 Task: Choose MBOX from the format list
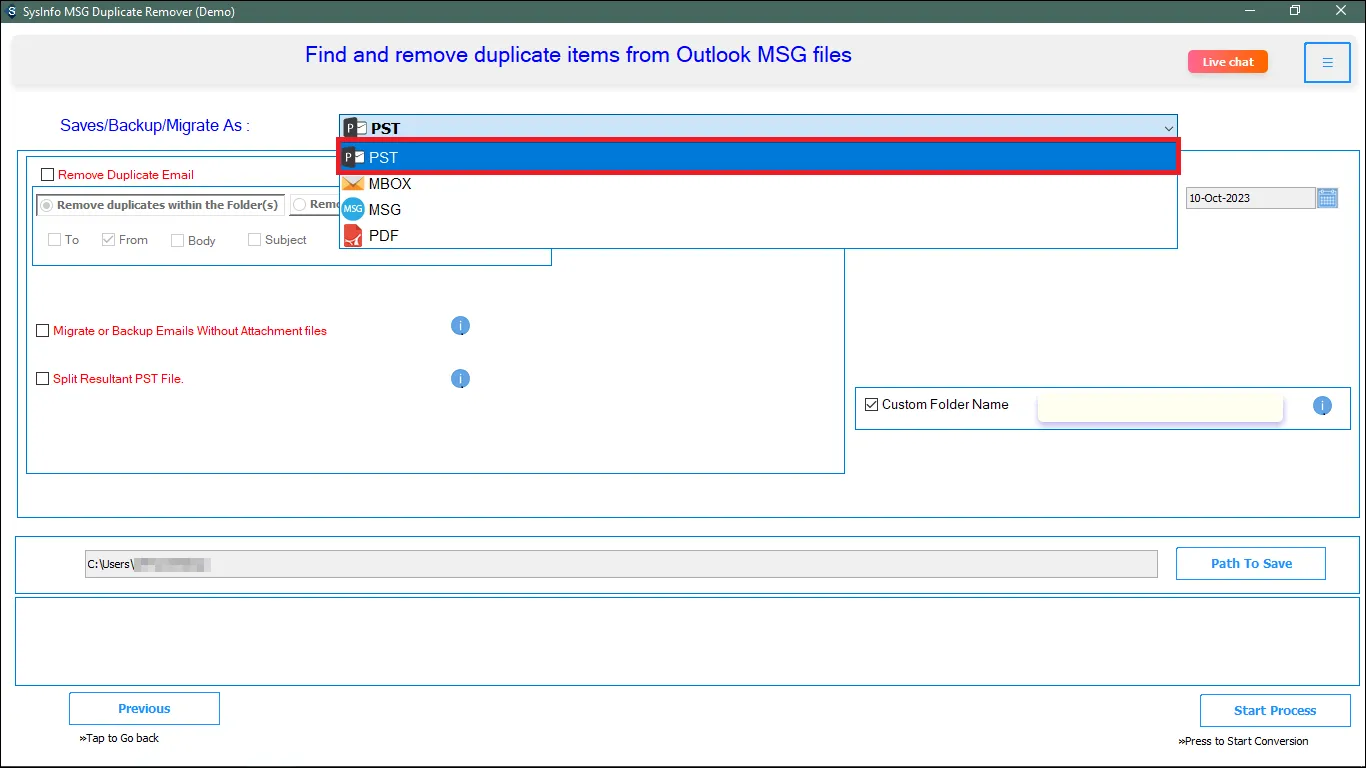pos(758,184)
